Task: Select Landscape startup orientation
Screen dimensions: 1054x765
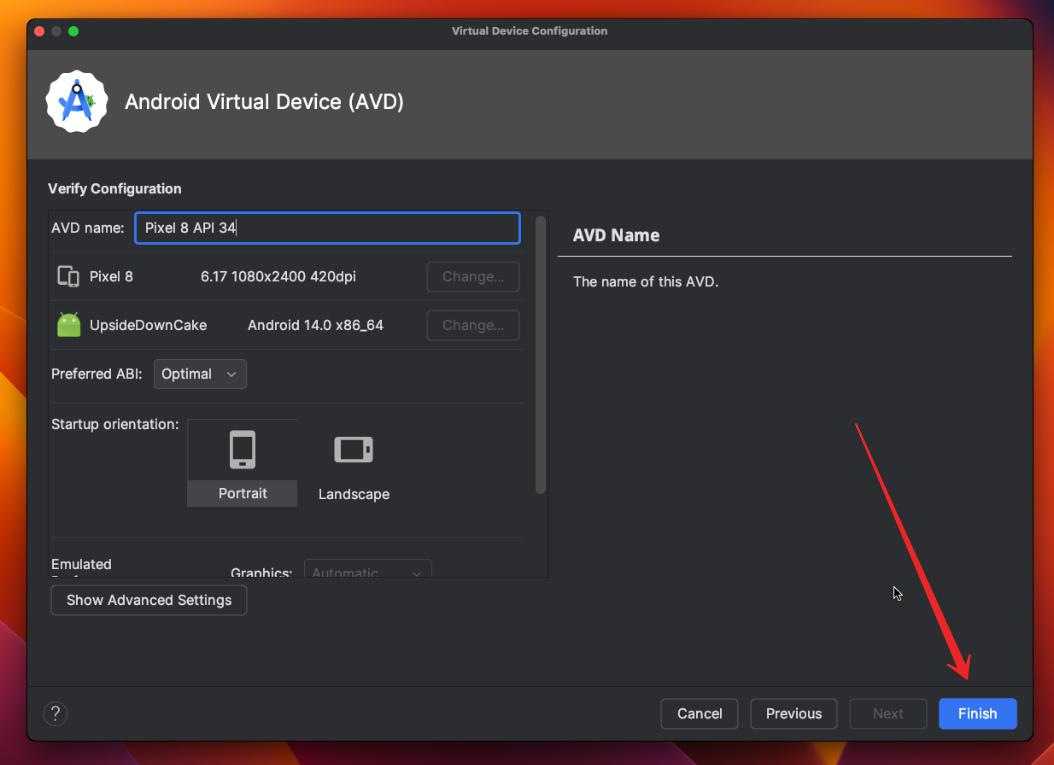Action: click(354, 467)
